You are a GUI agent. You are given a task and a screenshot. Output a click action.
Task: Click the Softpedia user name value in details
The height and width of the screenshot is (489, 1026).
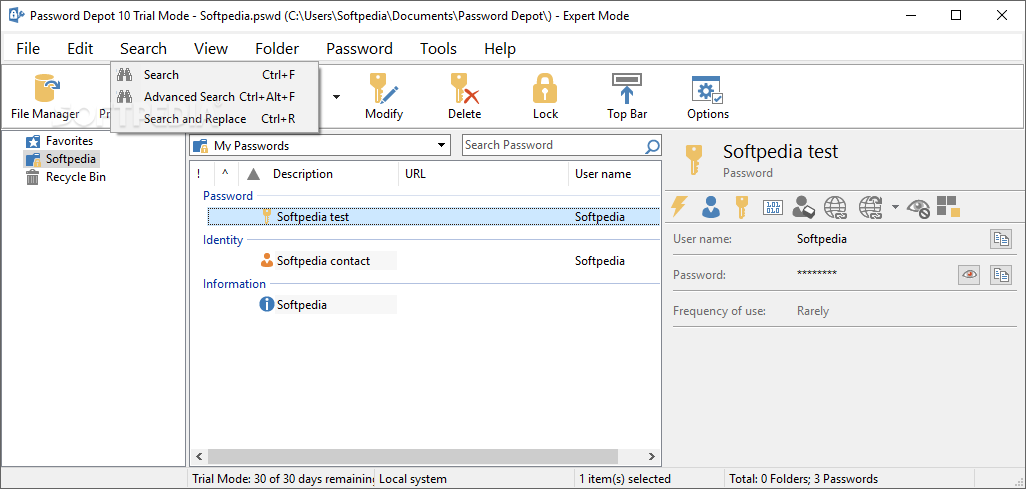(x=822, y=239)
